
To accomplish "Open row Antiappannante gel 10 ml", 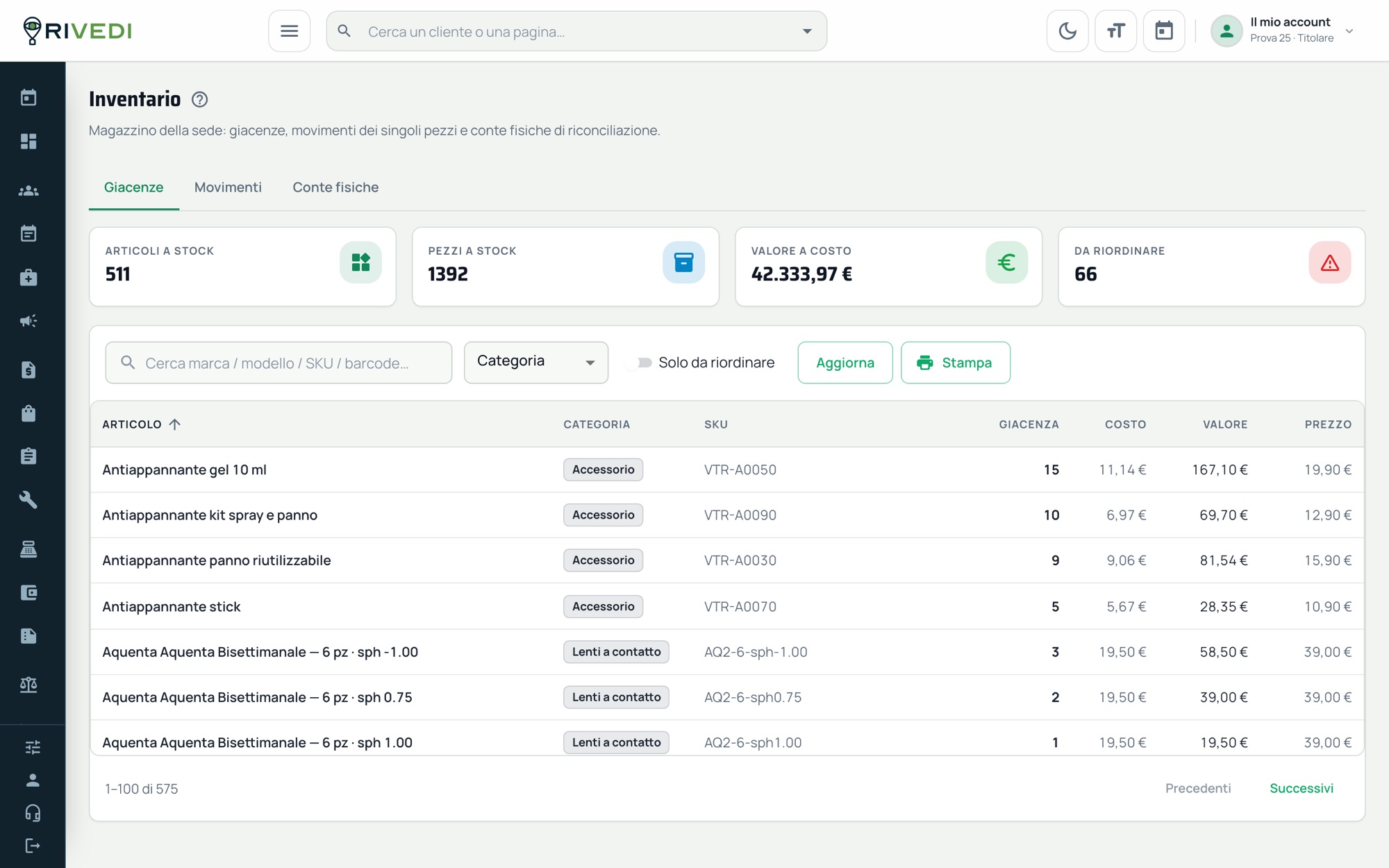I will point(727,470).
